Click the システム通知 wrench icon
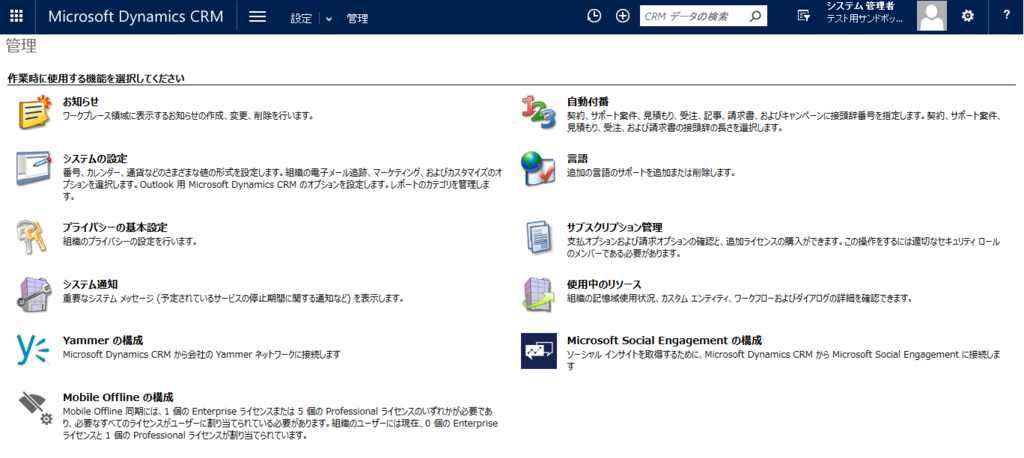Screen dimensions: 1024x458 coord(33,293)
